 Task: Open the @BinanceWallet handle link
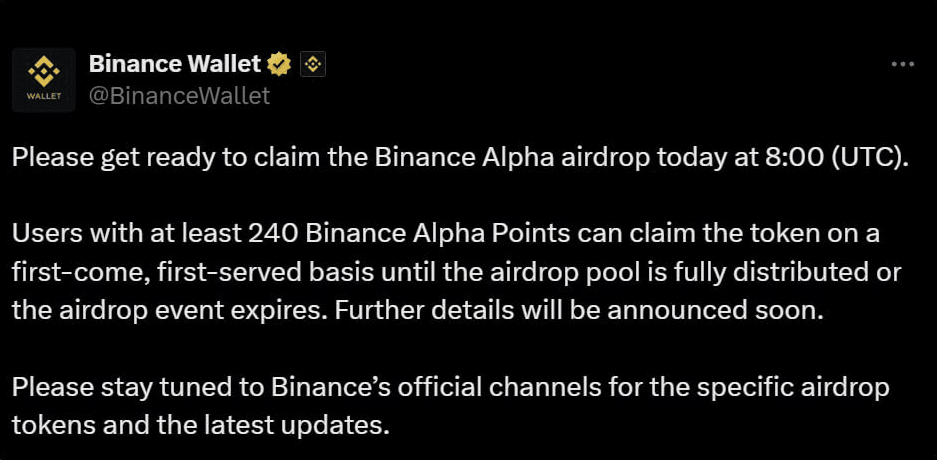click(179, 96)
